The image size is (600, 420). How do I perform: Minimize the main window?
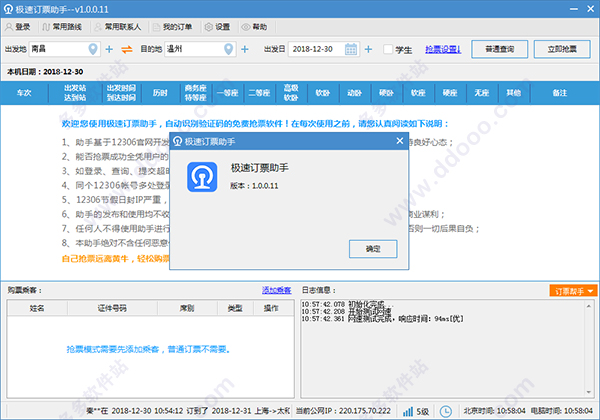click(x=574, y=9)
